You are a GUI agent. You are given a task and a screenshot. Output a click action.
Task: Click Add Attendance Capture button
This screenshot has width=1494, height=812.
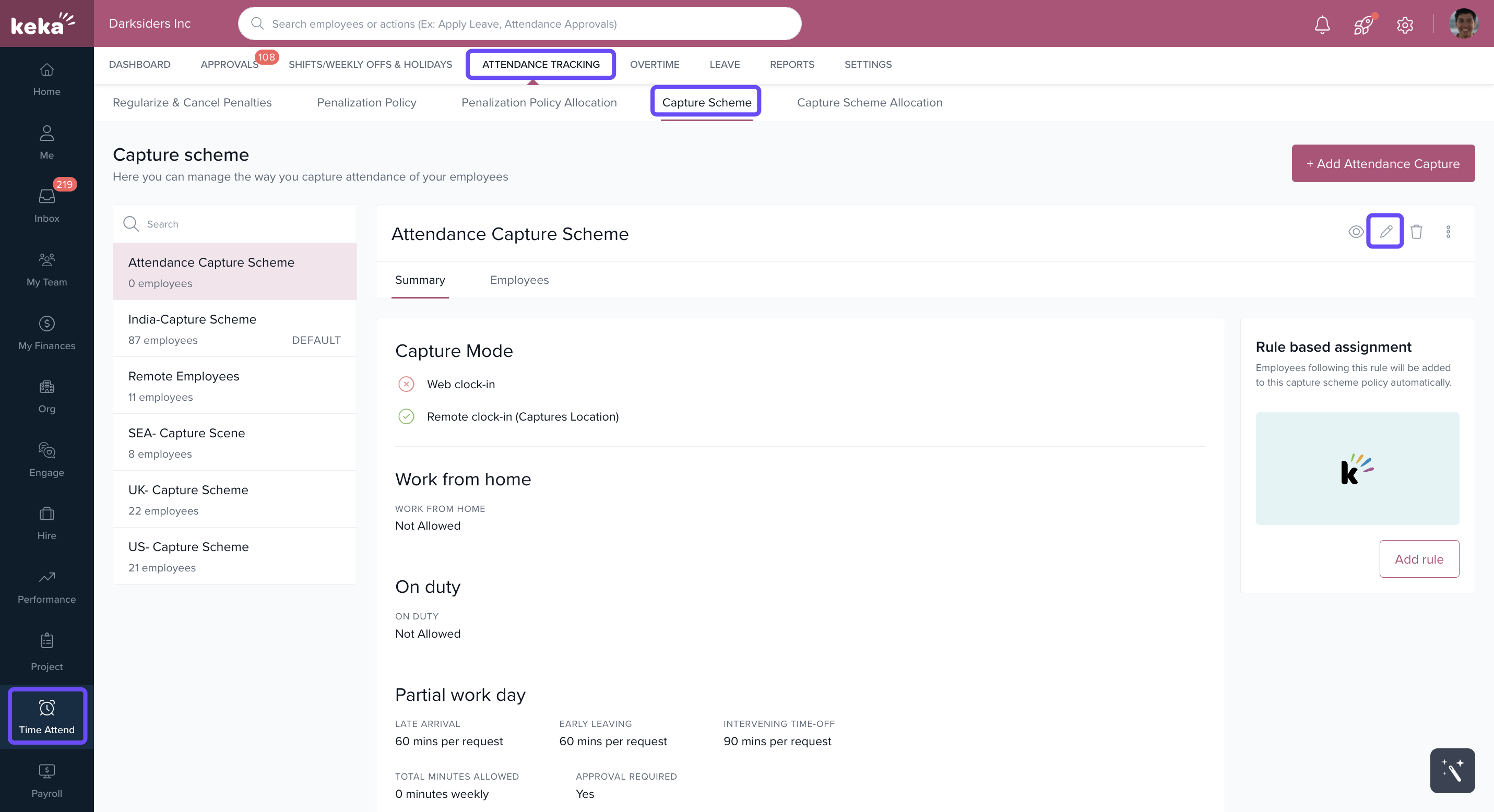[1383, 163]
